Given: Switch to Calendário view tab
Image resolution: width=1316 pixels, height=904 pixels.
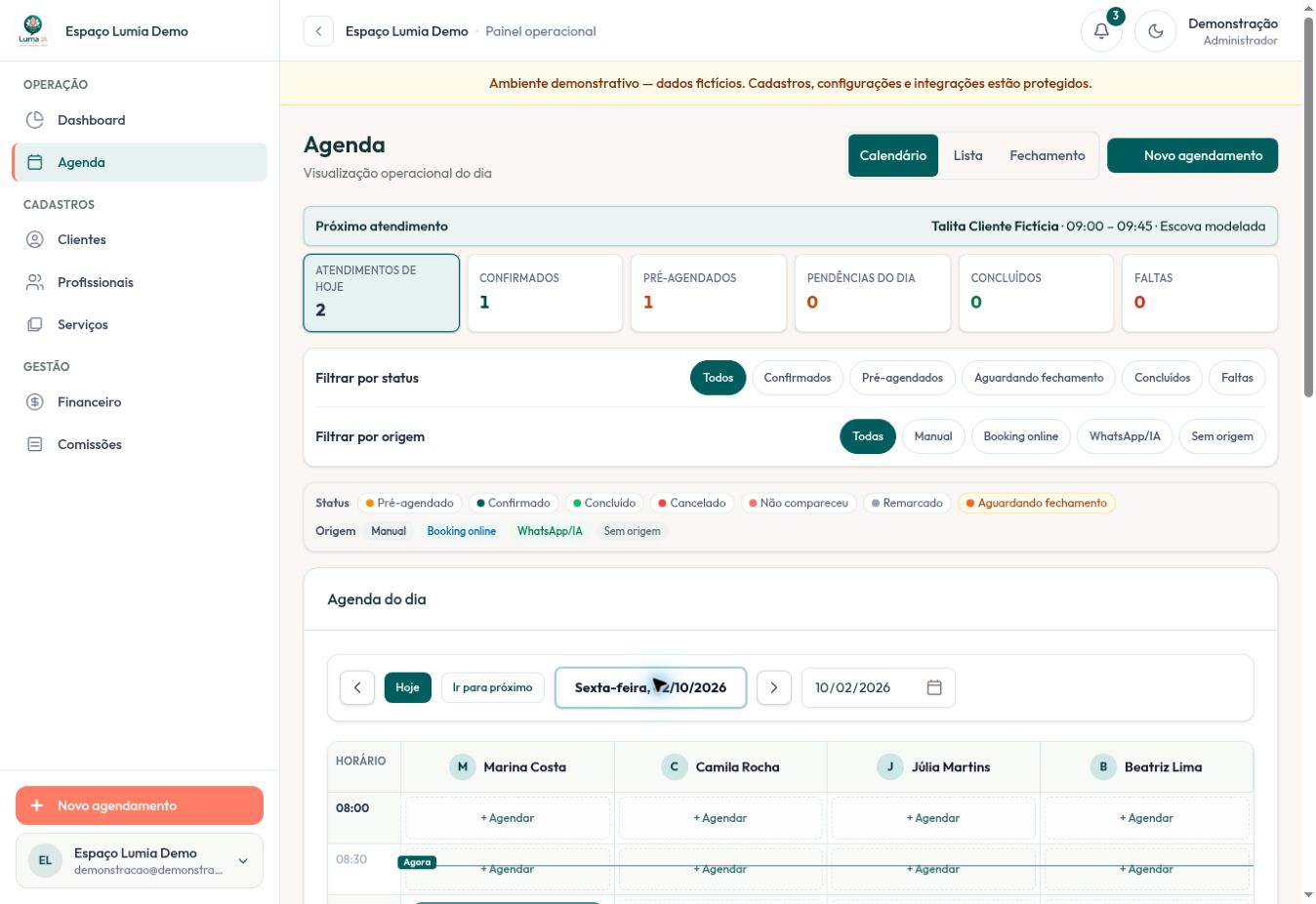Looking at the screenshot, I should (893, 155).
